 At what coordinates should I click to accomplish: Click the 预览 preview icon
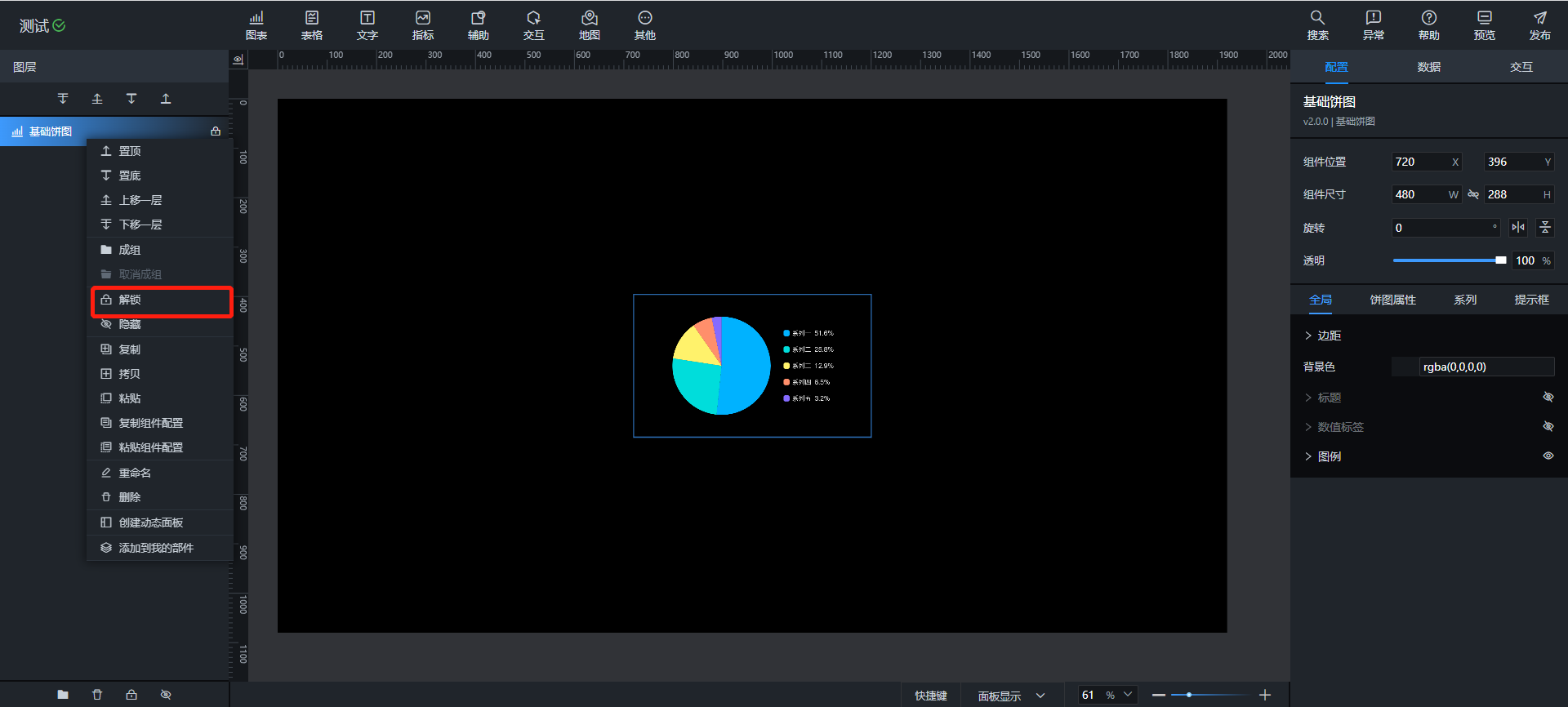point(1484,25)
